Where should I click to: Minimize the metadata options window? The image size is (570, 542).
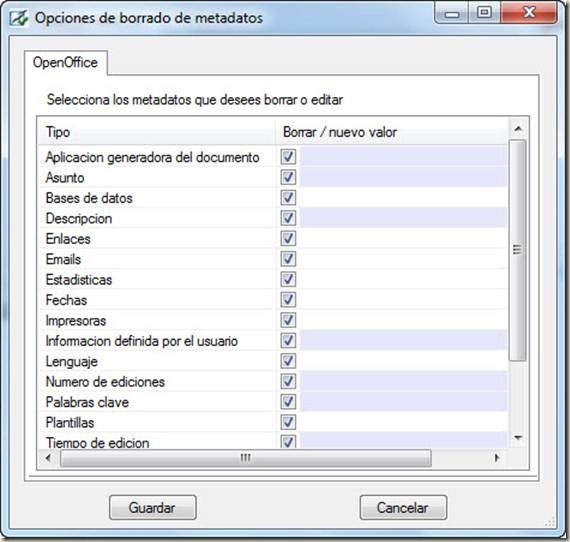click(452, 13)
